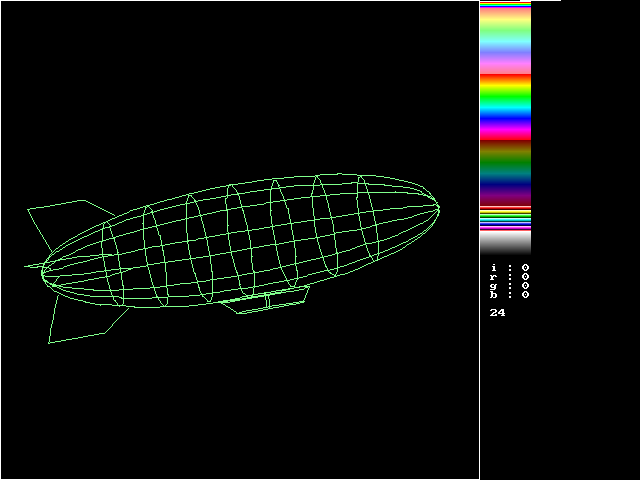Click the nose tip of the wireframe airship

(x=438, y=208)
